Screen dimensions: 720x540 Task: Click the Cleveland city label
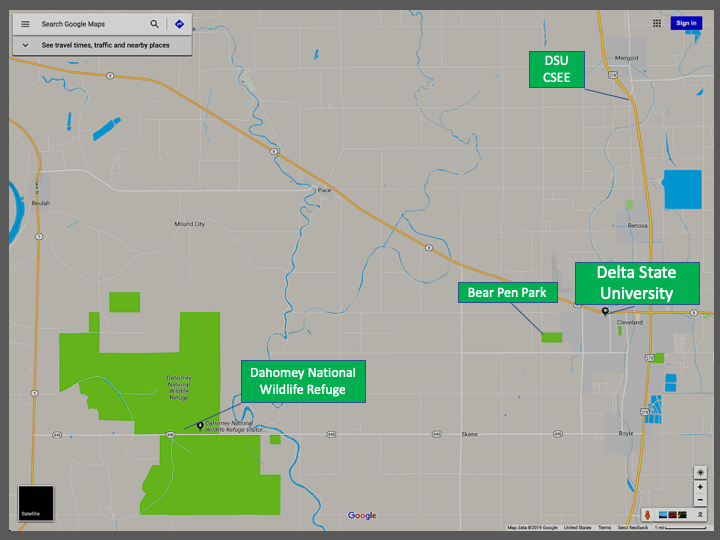(x=630, y=322)
